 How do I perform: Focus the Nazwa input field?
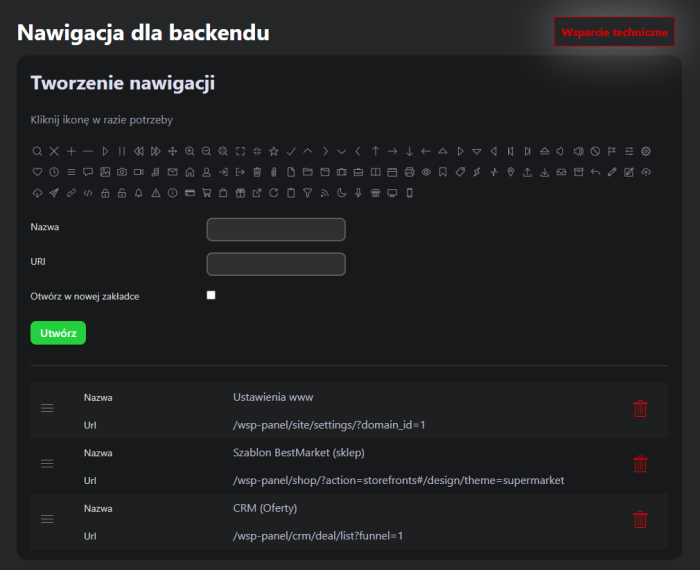[276, 229]
